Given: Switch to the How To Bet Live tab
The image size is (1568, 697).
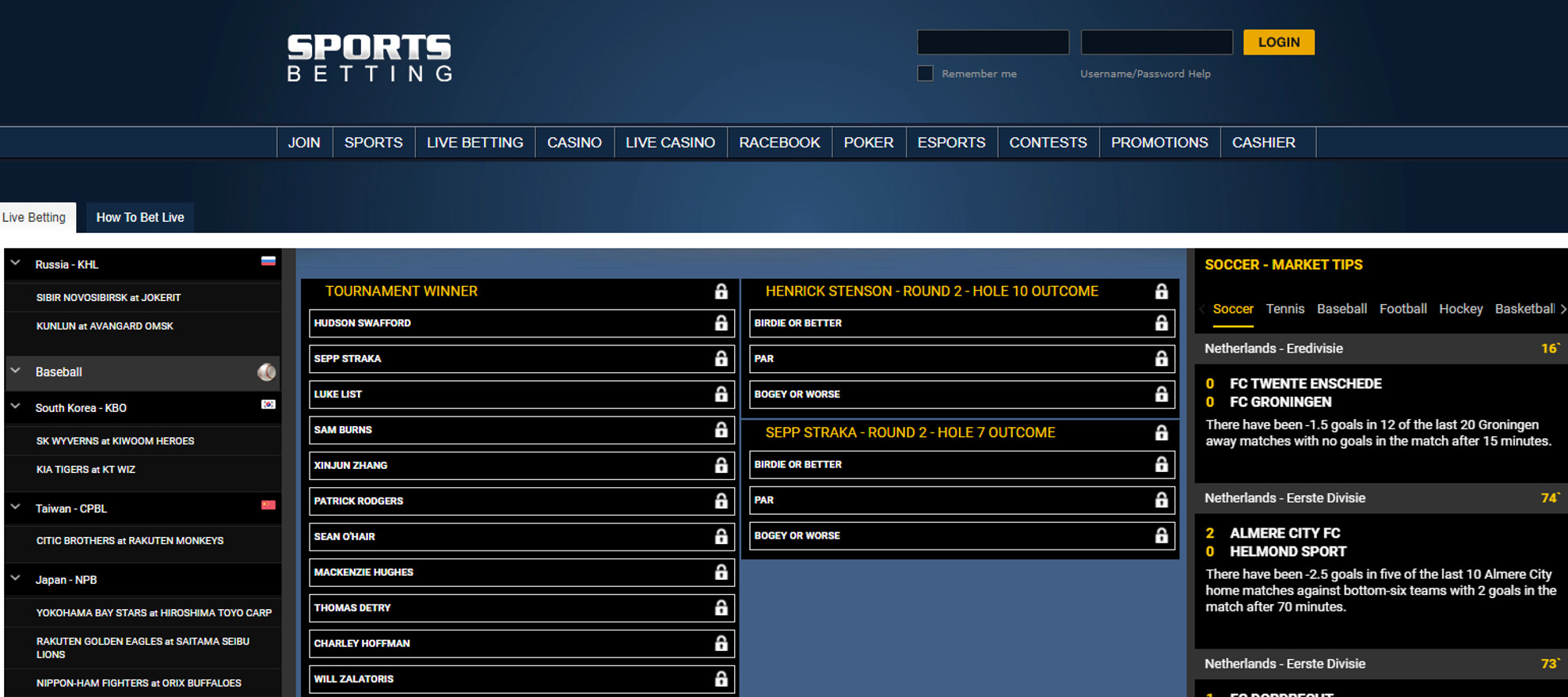Looking at the screenshot, I should tap(140, 217).
